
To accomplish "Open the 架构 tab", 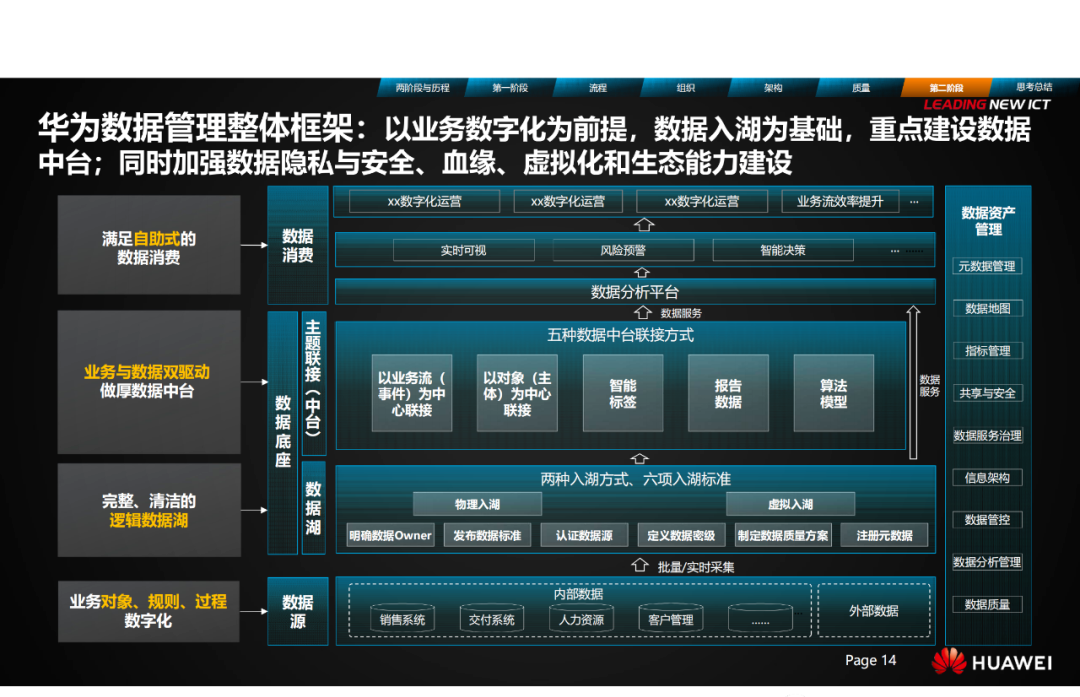I will coord(772,88).
